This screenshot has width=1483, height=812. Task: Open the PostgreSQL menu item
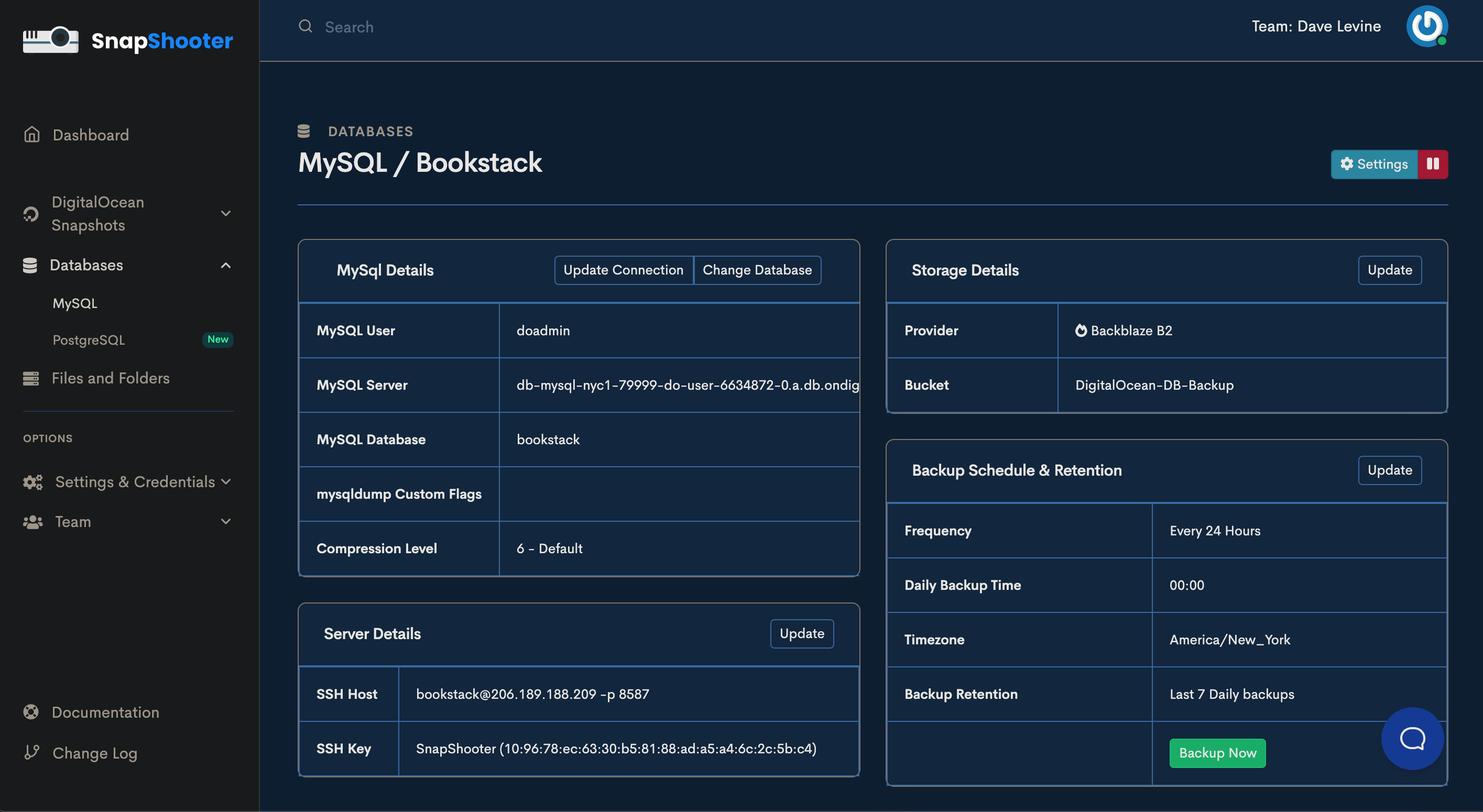89,339
